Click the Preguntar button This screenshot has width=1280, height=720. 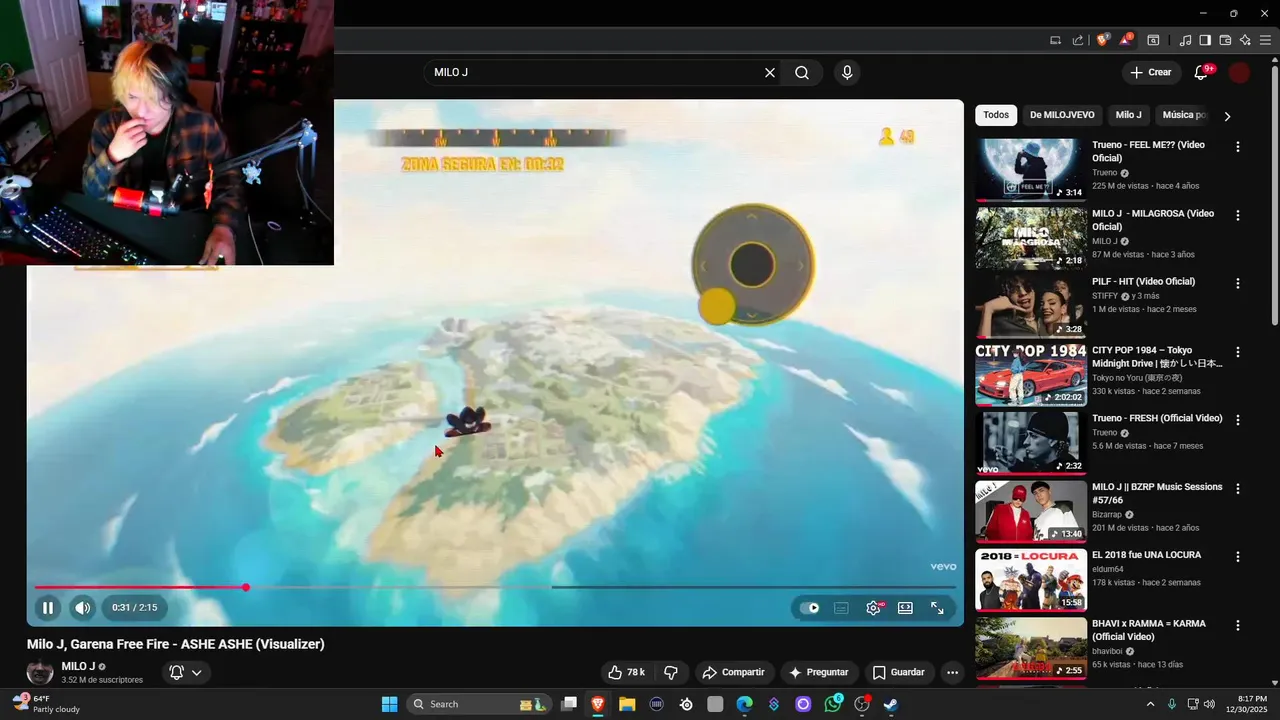[818, 672]
